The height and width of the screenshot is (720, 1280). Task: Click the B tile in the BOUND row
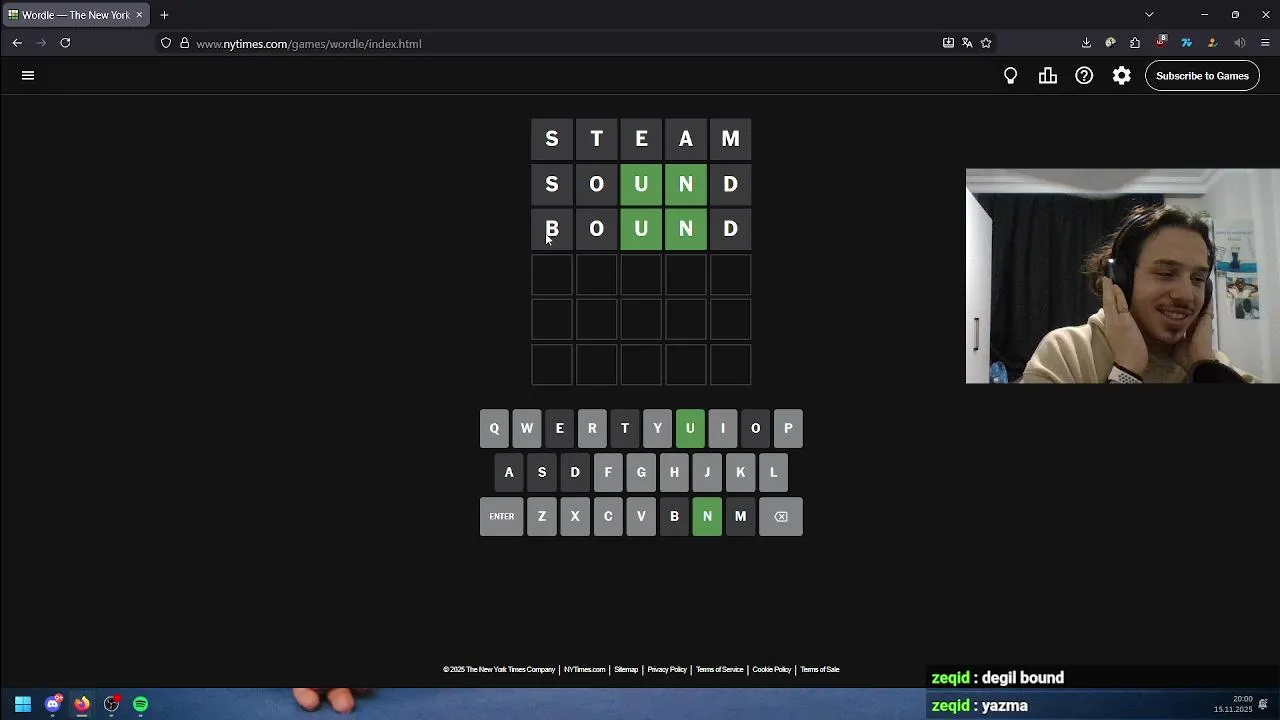click(552, 229)
